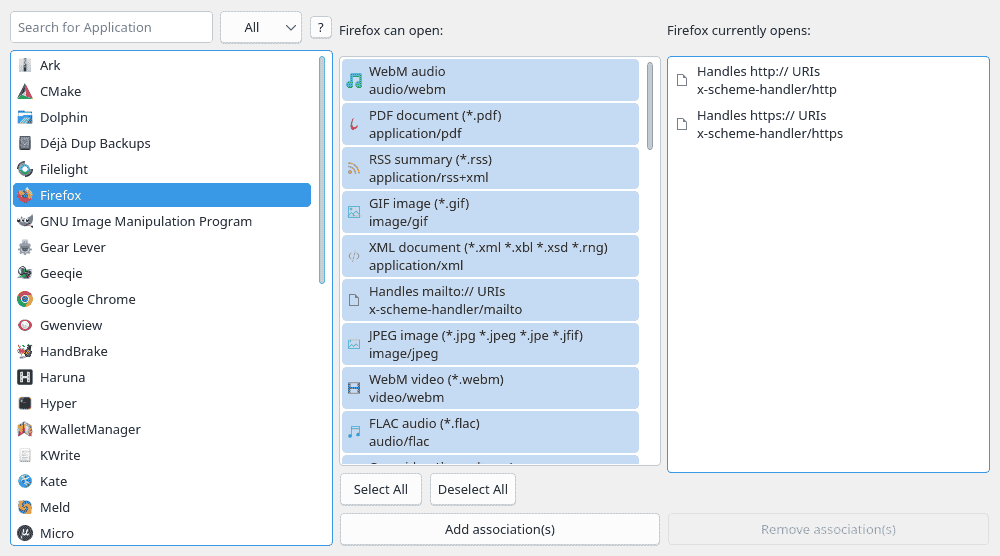Select Kate from the application list
The height and width of the screenshot is (556, 1000).
click(162, 481)
